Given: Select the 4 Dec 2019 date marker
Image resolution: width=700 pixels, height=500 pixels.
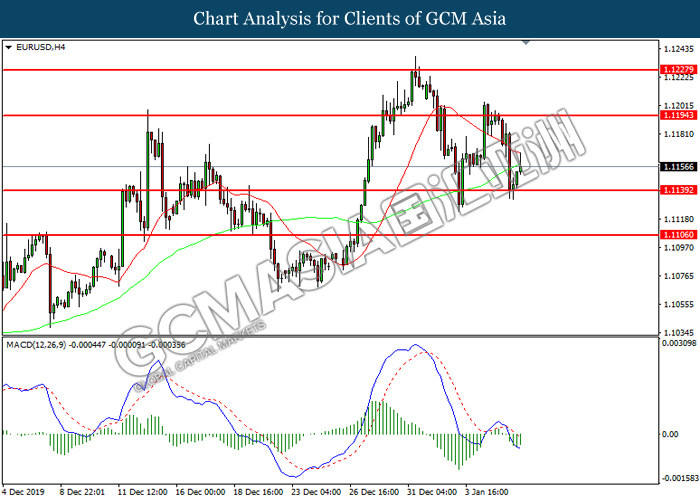Looking at the screenshot, I should click(x=23, y=492).
